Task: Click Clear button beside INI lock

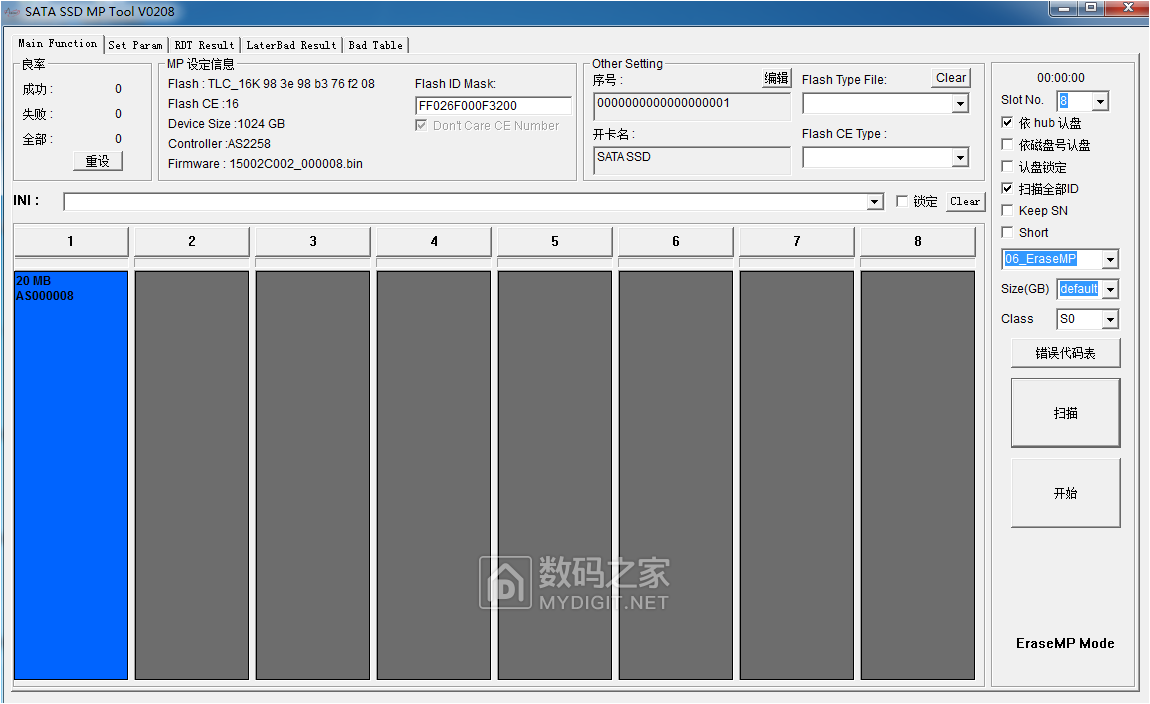Action: point(964,202)
